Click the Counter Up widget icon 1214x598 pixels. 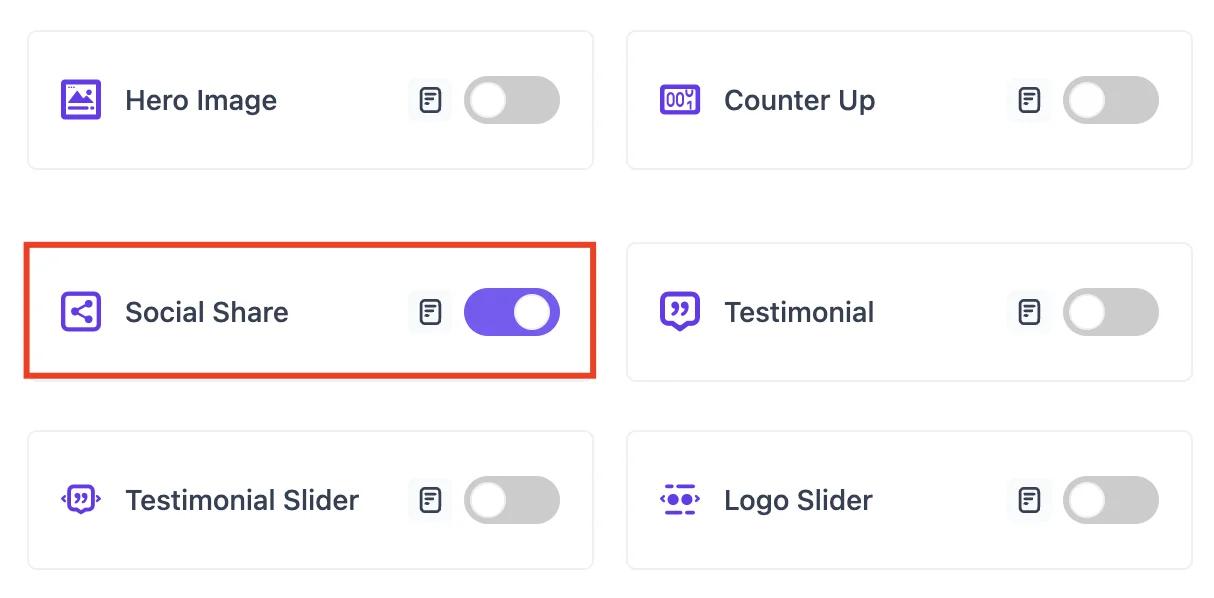[x=679, y=99]
